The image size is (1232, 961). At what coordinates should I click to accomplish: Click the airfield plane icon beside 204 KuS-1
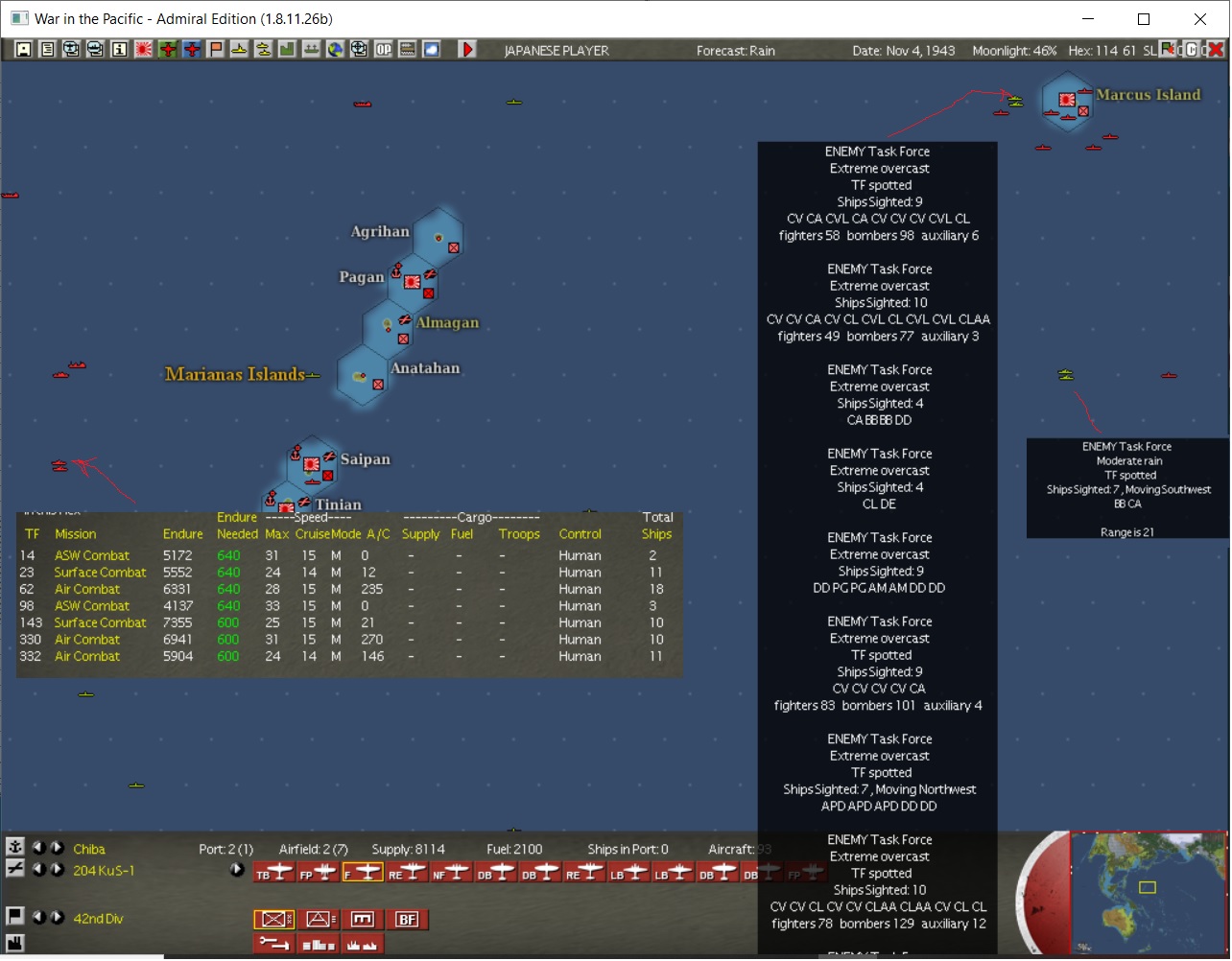(x=15, y=868)
